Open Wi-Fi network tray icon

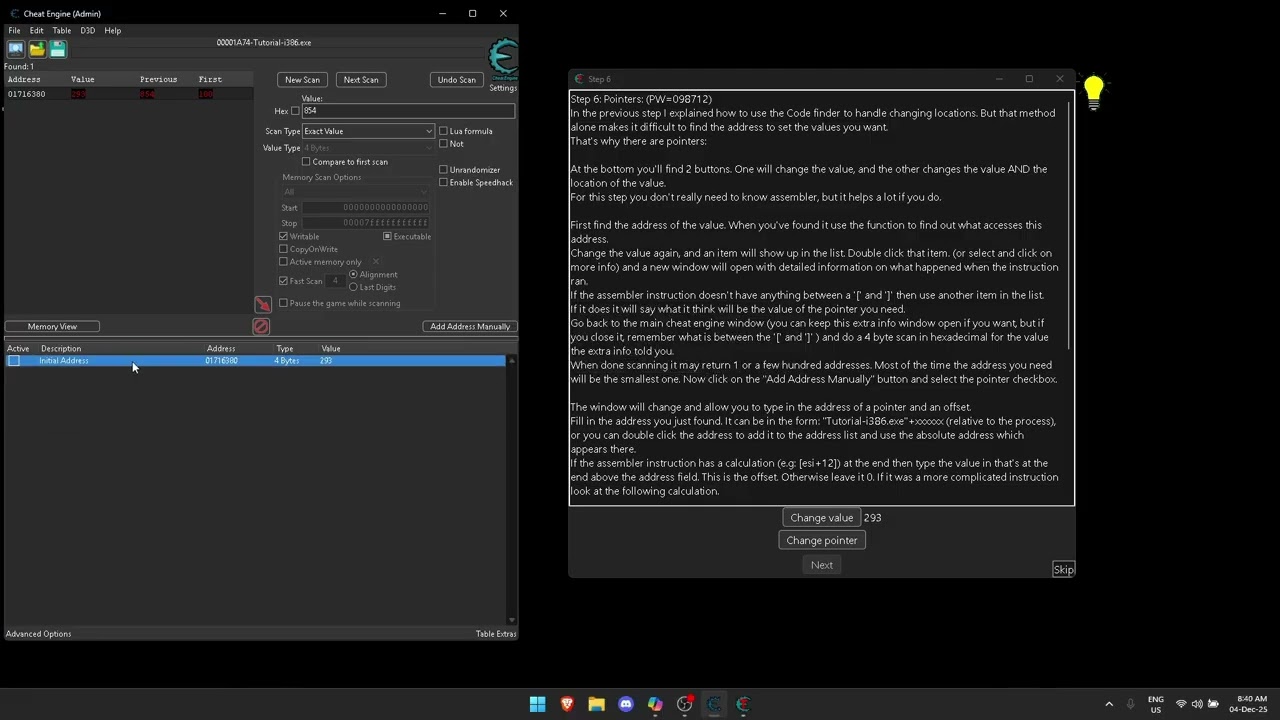click(x=1181, y=704)
